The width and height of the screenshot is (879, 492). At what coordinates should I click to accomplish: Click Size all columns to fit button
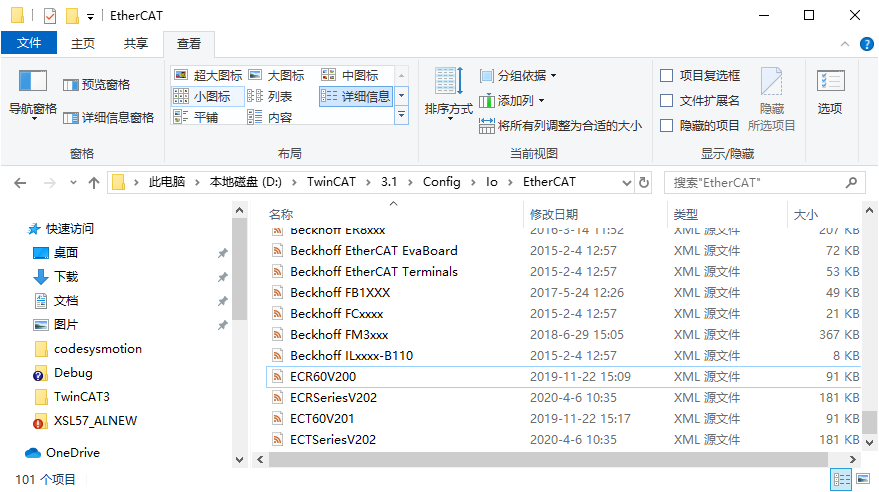[561, 126]
